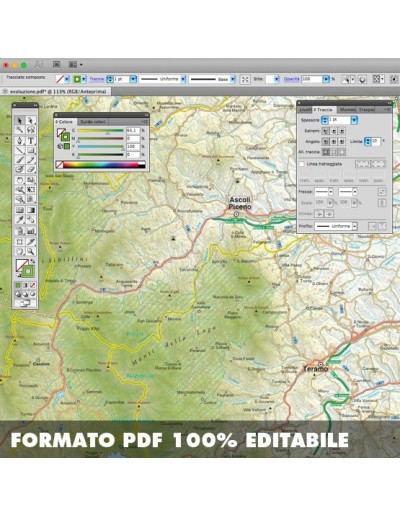
Task: Pick the Lasso tool
Action: pos(31,130)
